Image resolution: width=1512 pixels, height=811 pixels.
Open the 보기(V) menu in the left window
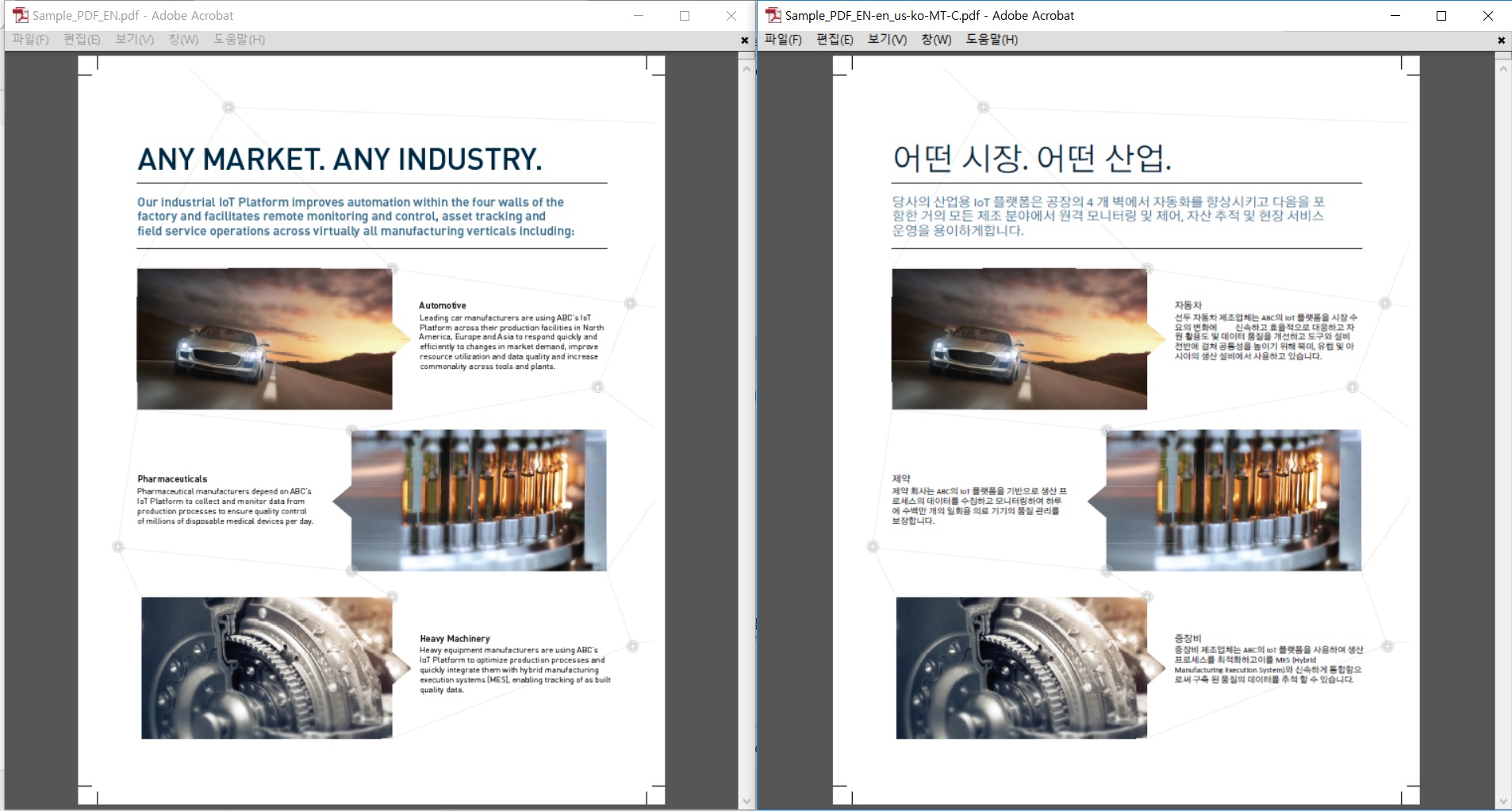pos(135,40)
